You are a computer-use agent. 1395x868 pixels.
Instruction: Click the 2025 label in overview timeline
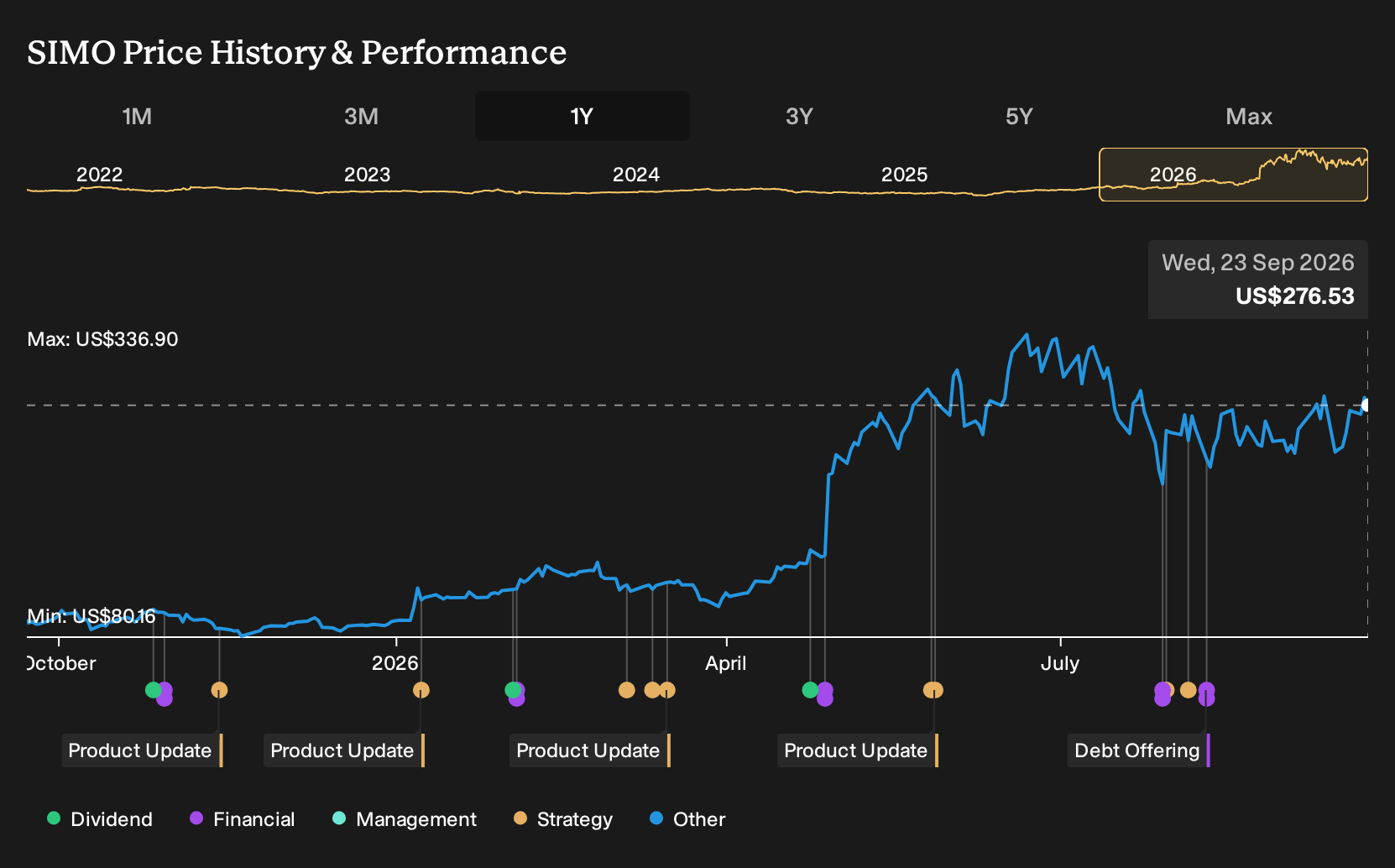(905, 175)
